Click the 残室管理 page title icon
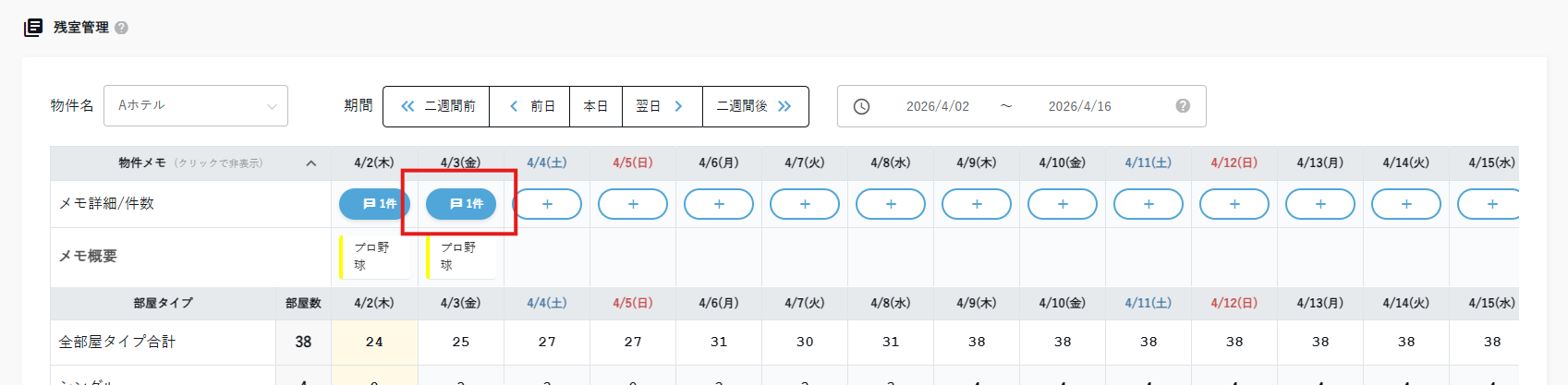This screenshot has height=385, width=1568. tap(33, 27)
